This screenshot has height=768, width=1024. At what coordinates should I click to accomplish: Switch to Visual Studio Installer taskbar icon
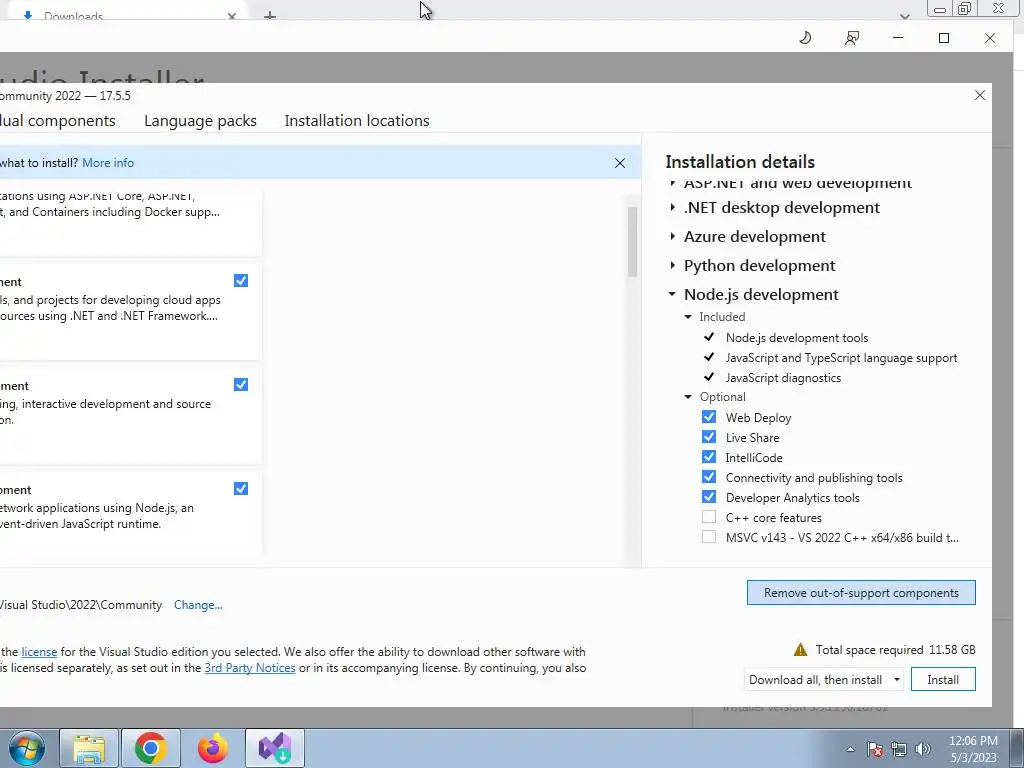tap(275, 748)
